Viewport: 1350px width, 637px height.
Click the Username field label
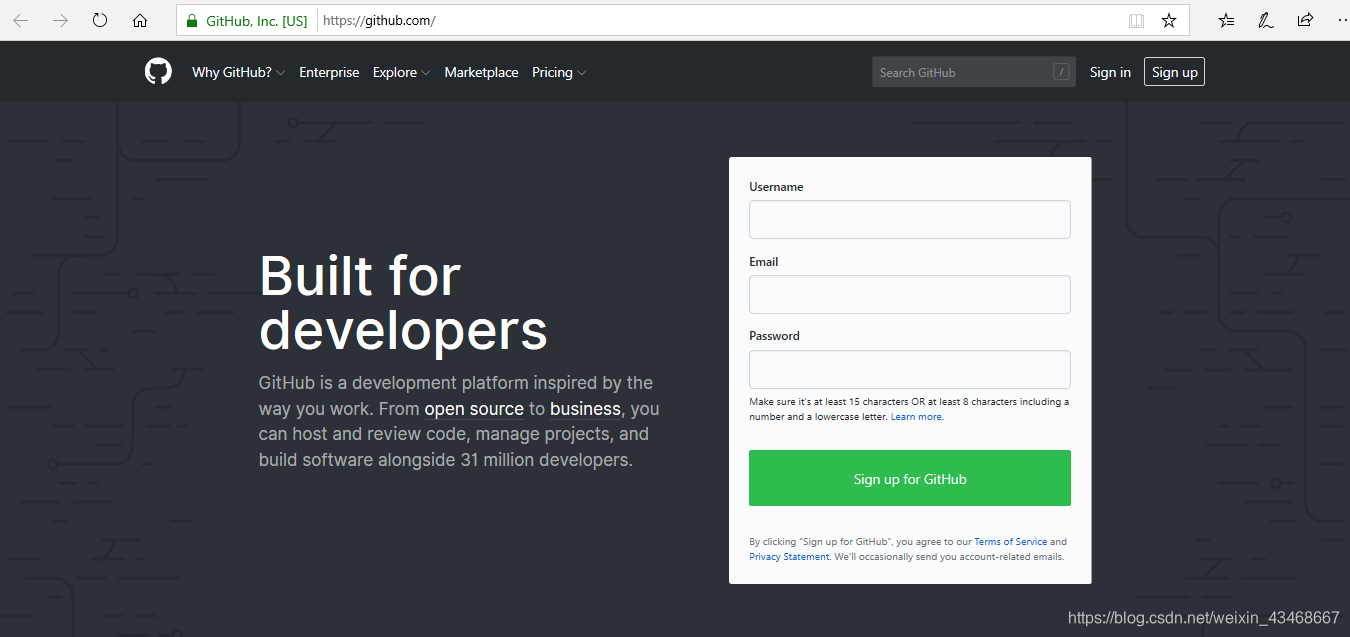tap(776, 187)
